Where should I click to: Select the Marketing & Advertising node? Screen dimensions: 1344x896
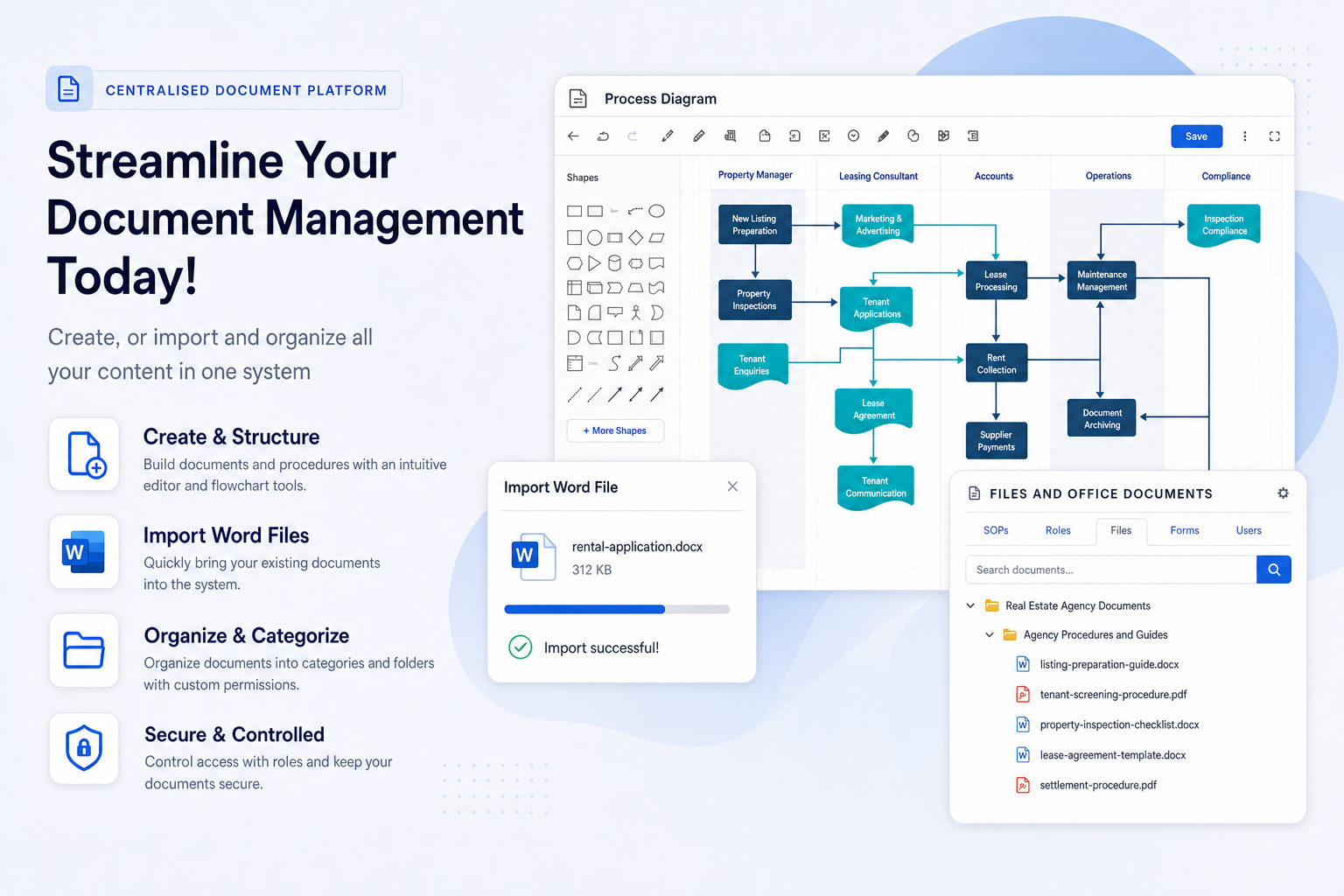point(878,225)
